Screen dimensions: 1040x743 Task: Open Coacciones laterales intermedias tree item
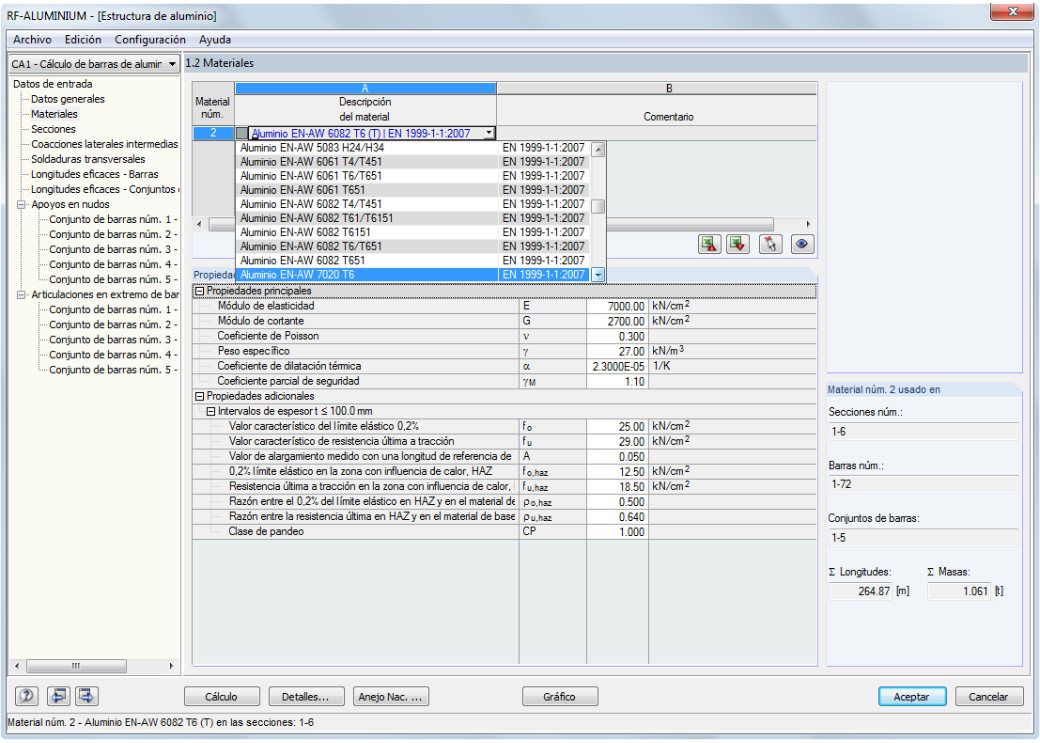(104, 144)
